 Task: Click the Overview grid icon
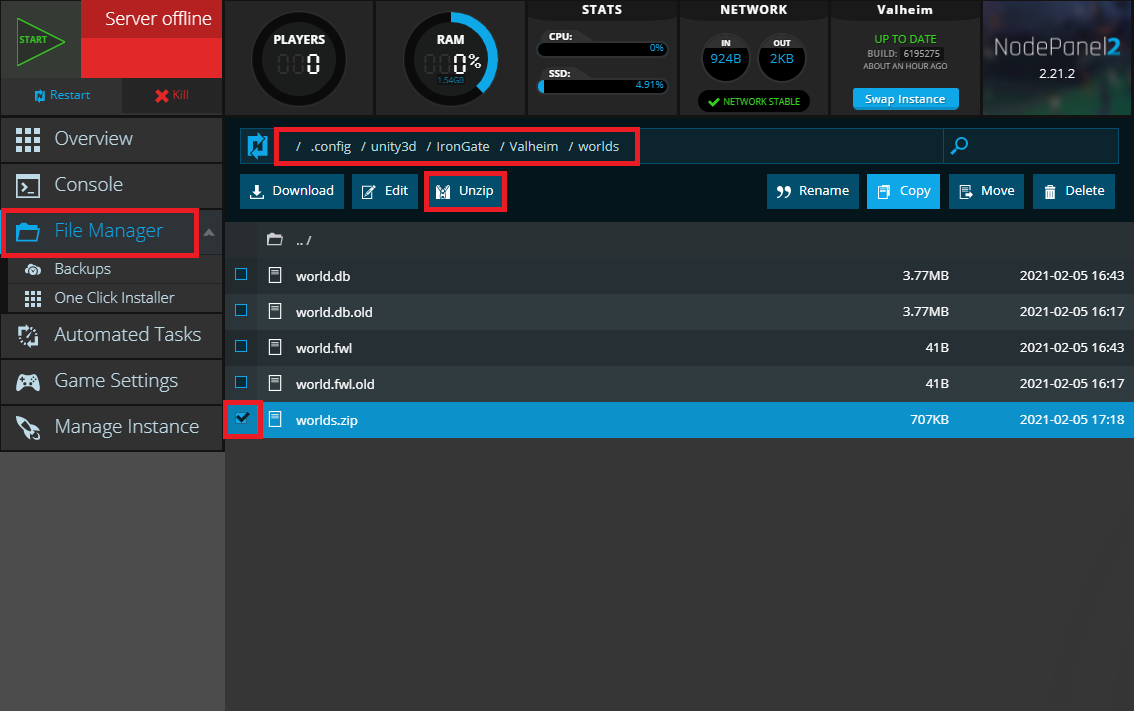pyautogui.click(x=27, y=140)
